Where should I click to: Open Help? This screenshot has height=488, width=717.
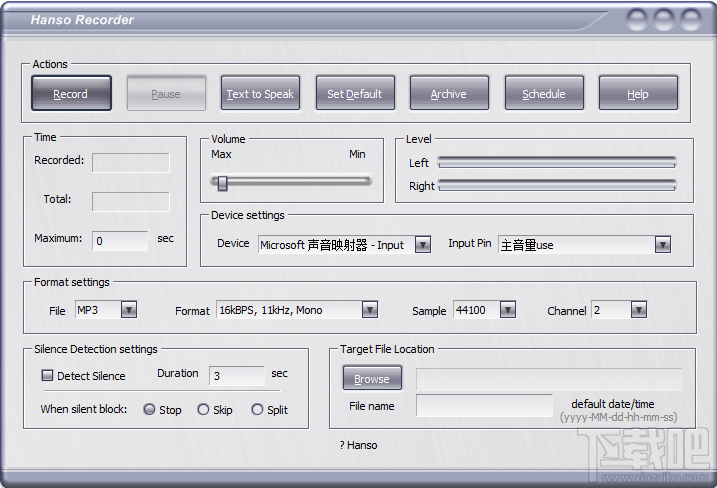[x=638, y=93]
